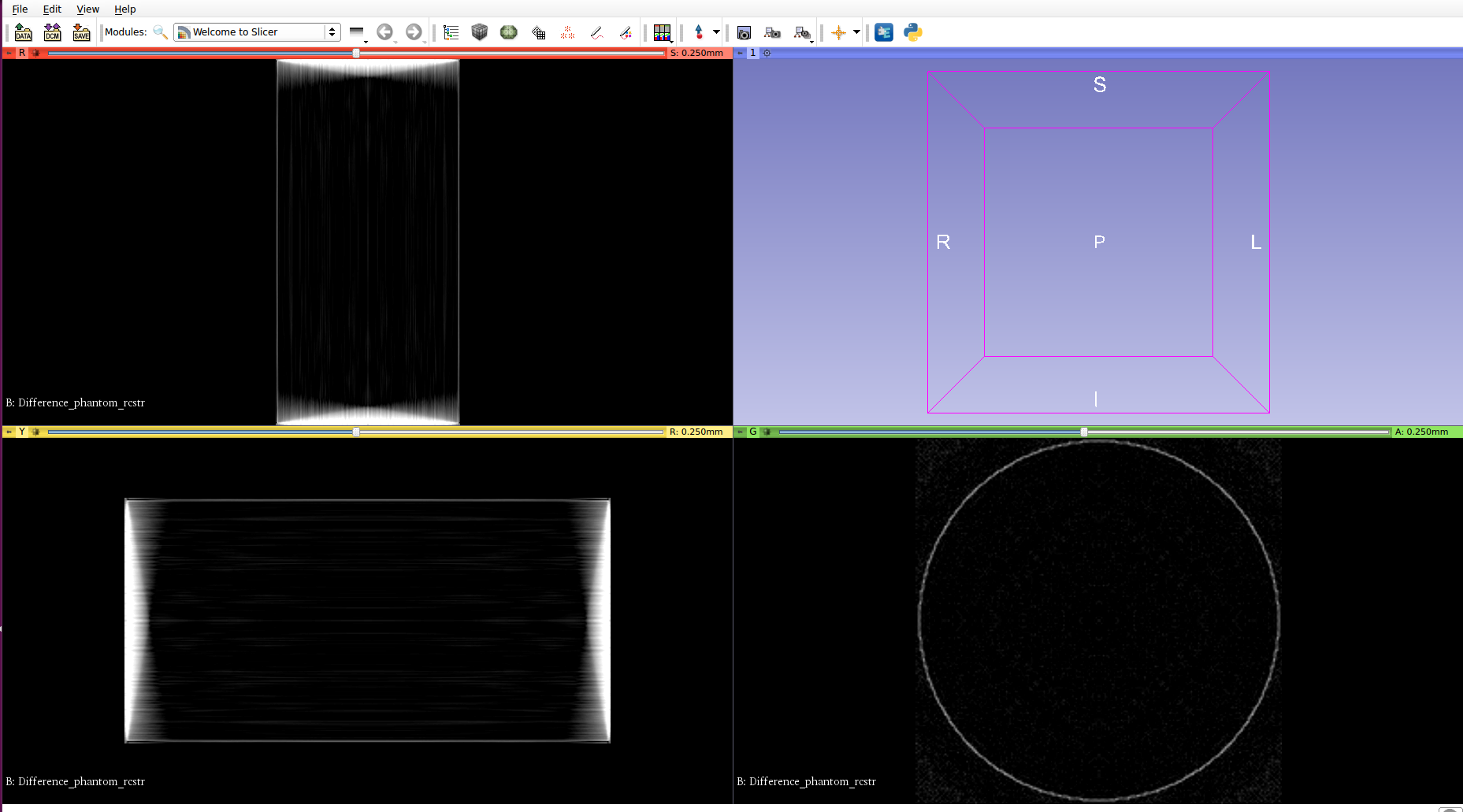Open the Extensions Manager icon
Viewport: 1463px width, 812px height.
(883, 32)
